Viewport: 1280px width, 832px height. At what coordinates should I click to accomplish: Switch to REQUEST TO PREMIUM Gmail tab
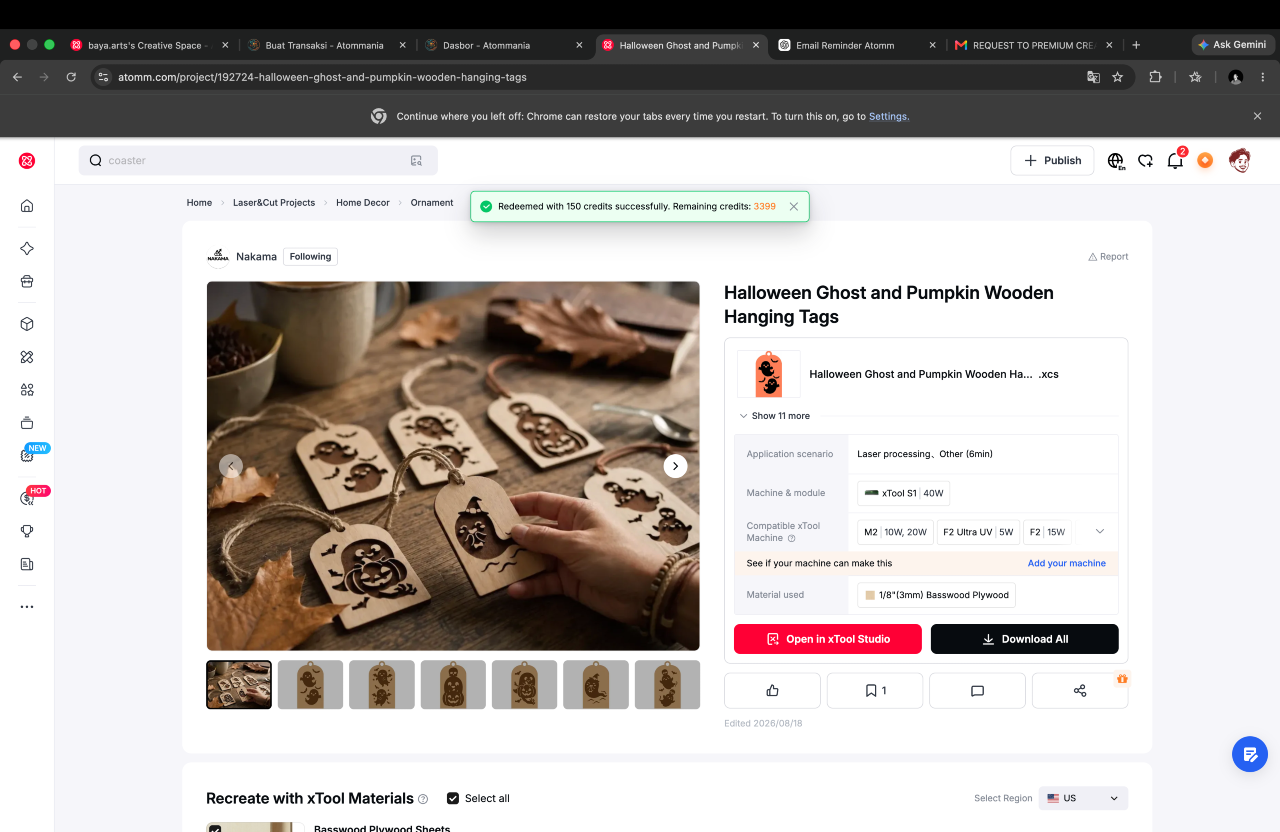(x=1034, y=45)
